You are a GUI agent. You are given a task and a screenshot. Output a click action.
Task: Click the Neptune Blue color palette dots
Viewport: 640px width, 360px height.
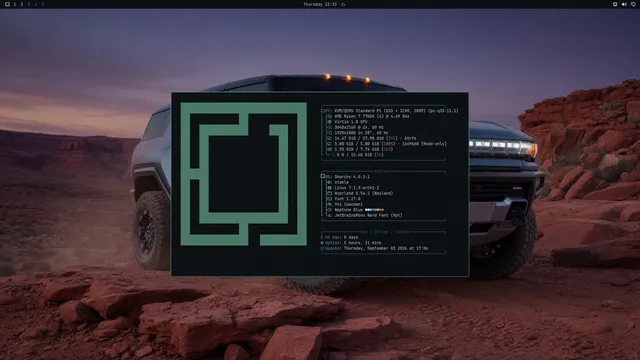374,210
